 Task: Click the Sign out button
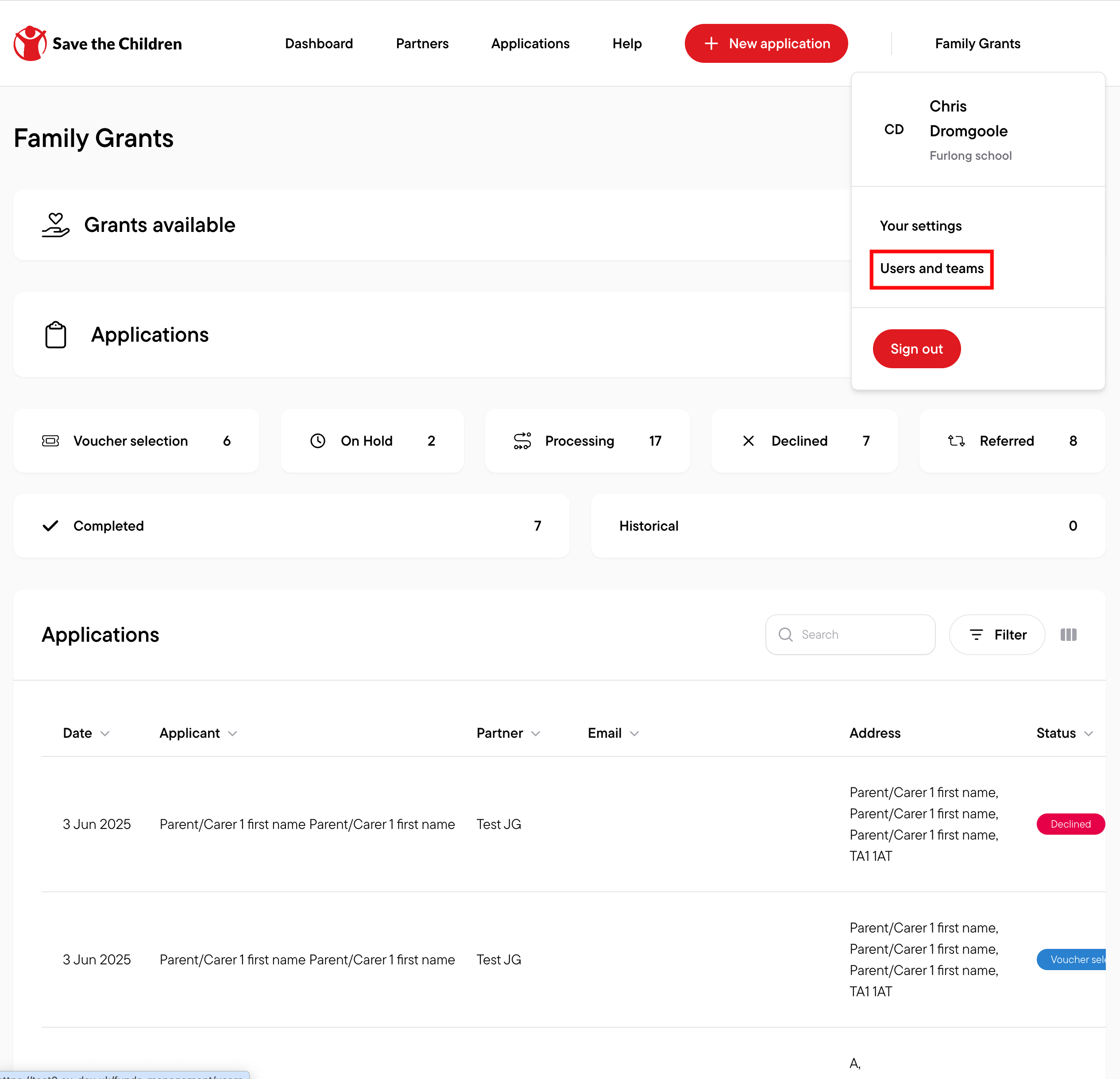click(x=916, y=349)
